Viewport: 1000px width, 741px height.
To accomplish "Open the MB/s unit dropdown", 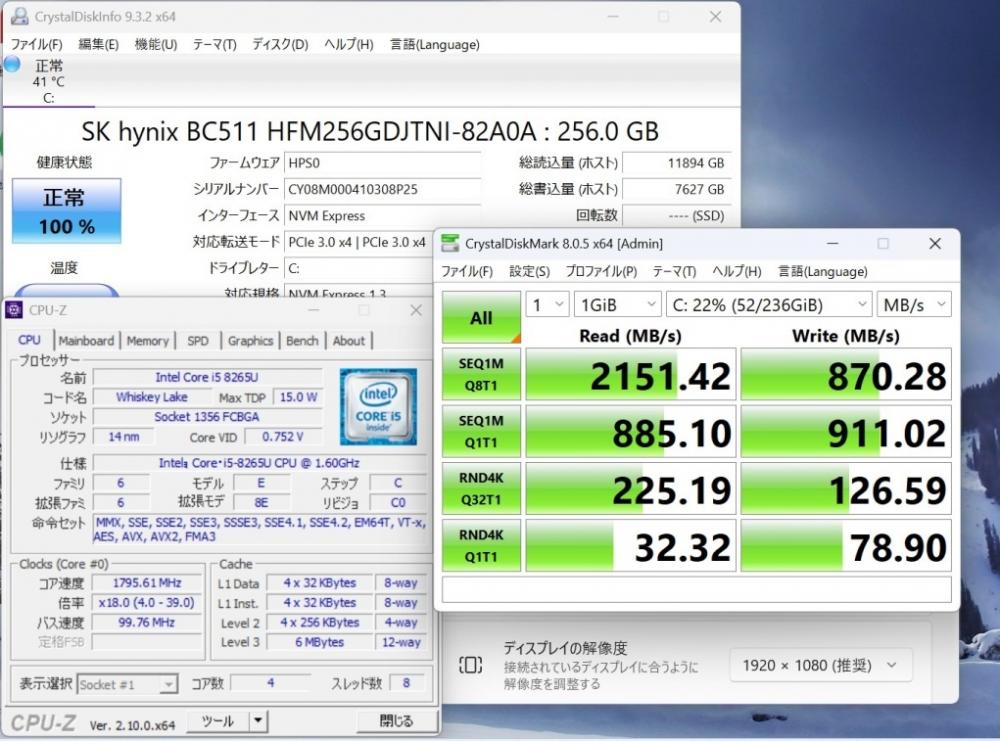I will [x=914, y=305].
